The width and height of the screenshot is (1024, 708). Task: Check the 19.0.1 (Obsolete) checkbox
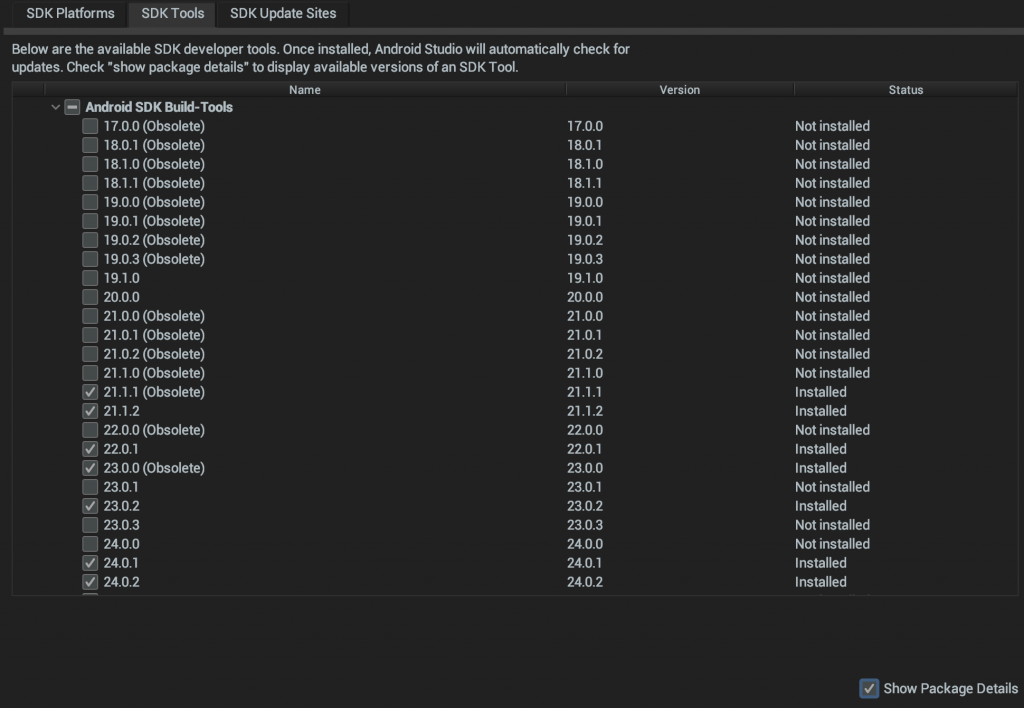tap(90, 221)
